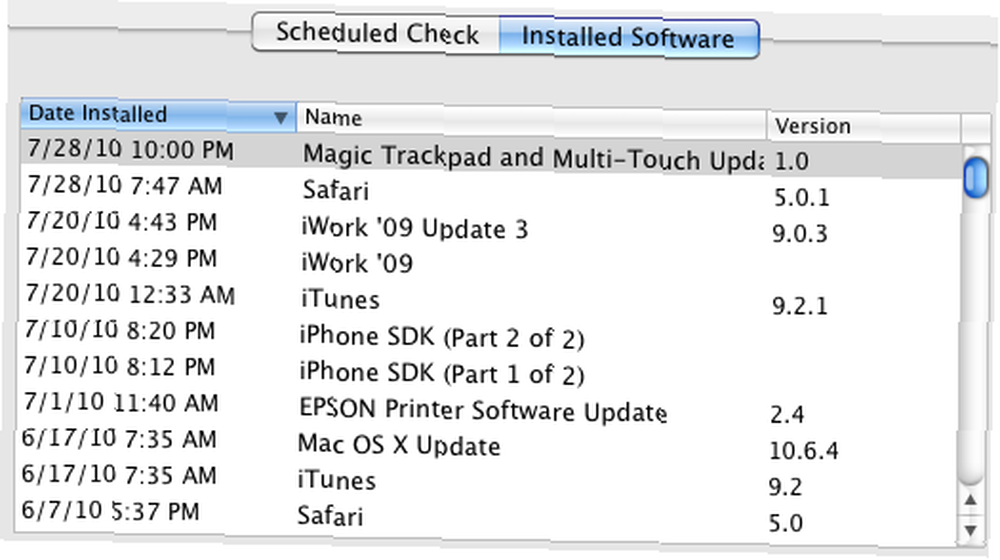The image size is (1000, 560).
Task: Select iPhone SDK (Part 1 of 2)
Action: [x=441, y=374]
